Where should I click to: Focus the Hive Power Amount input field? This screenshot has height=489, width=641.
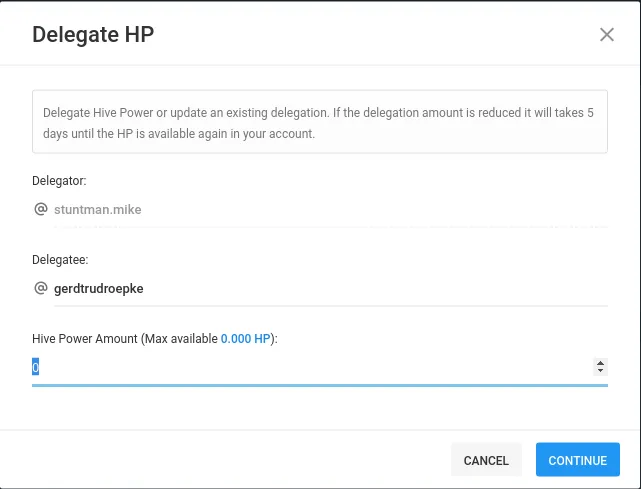pos(313,367)
